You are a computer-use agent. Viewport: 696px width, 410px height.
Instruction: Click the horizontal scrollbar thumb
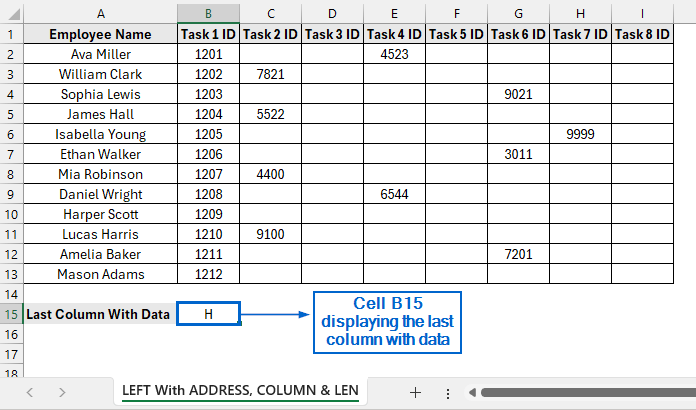tap(588, 392)
